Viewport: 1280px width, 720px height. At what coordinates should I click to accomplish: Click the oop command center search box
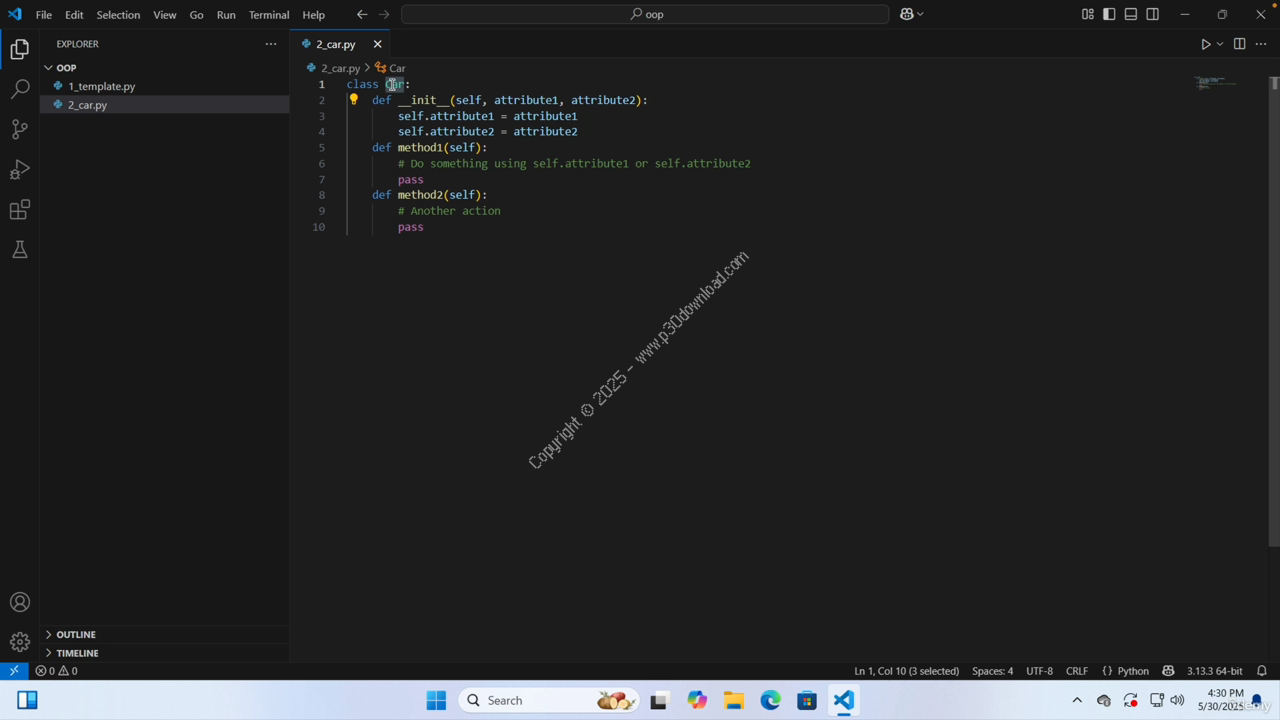coord(645,14)
